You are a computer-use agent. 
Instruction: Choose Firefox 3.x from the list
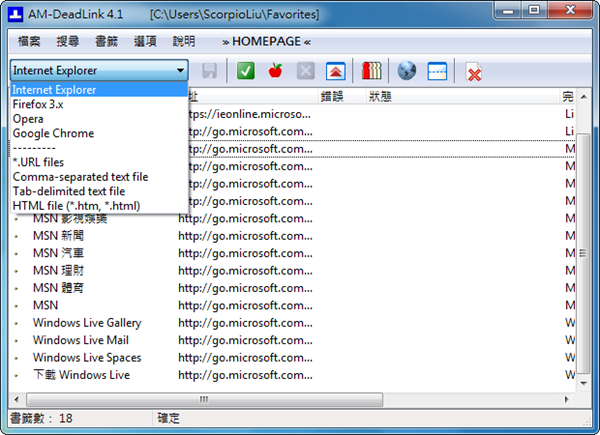click(99, 104)
